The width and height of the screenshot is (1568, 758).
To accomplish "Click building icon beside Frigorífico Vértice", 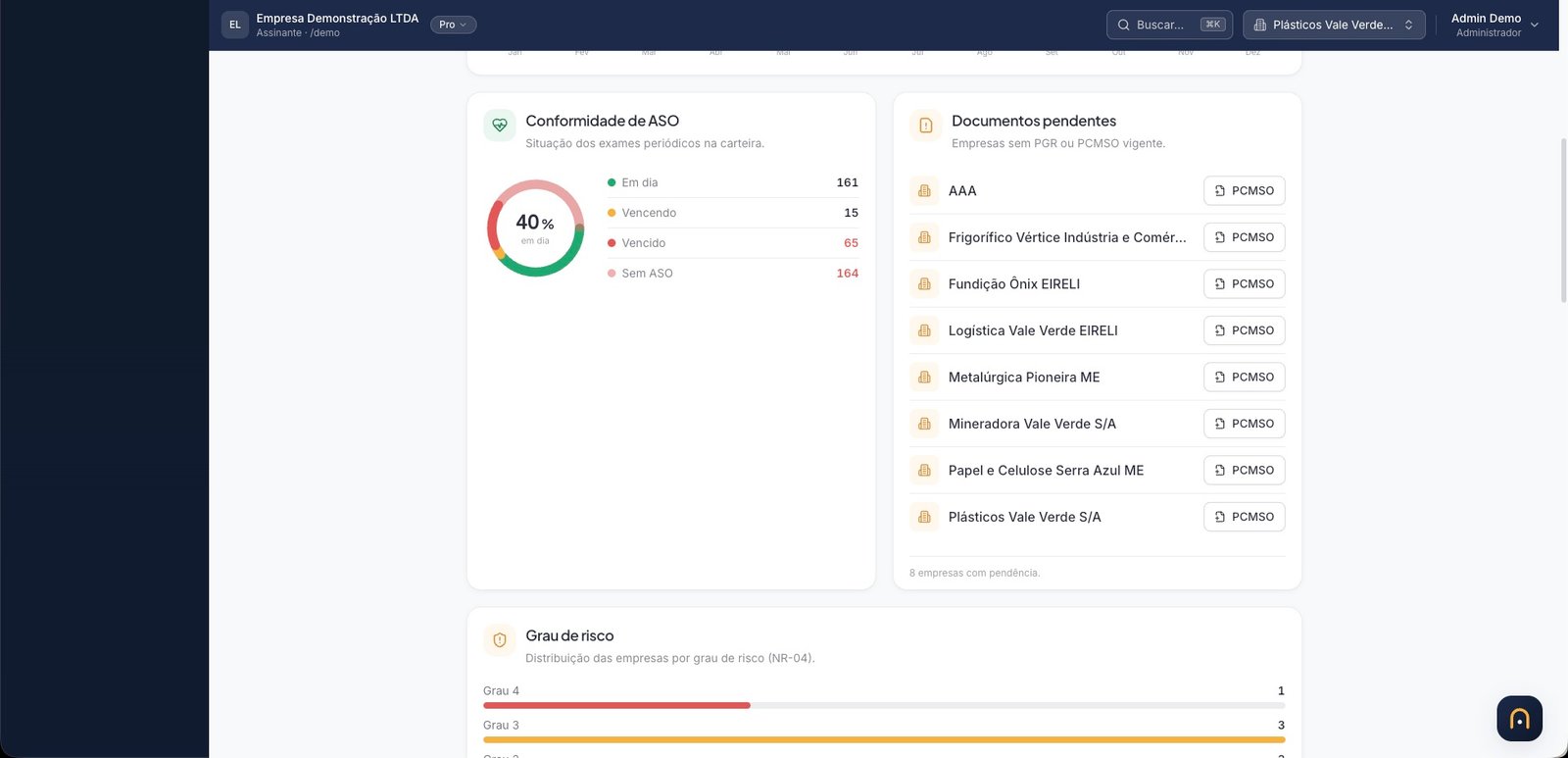I will coord(924,237).
